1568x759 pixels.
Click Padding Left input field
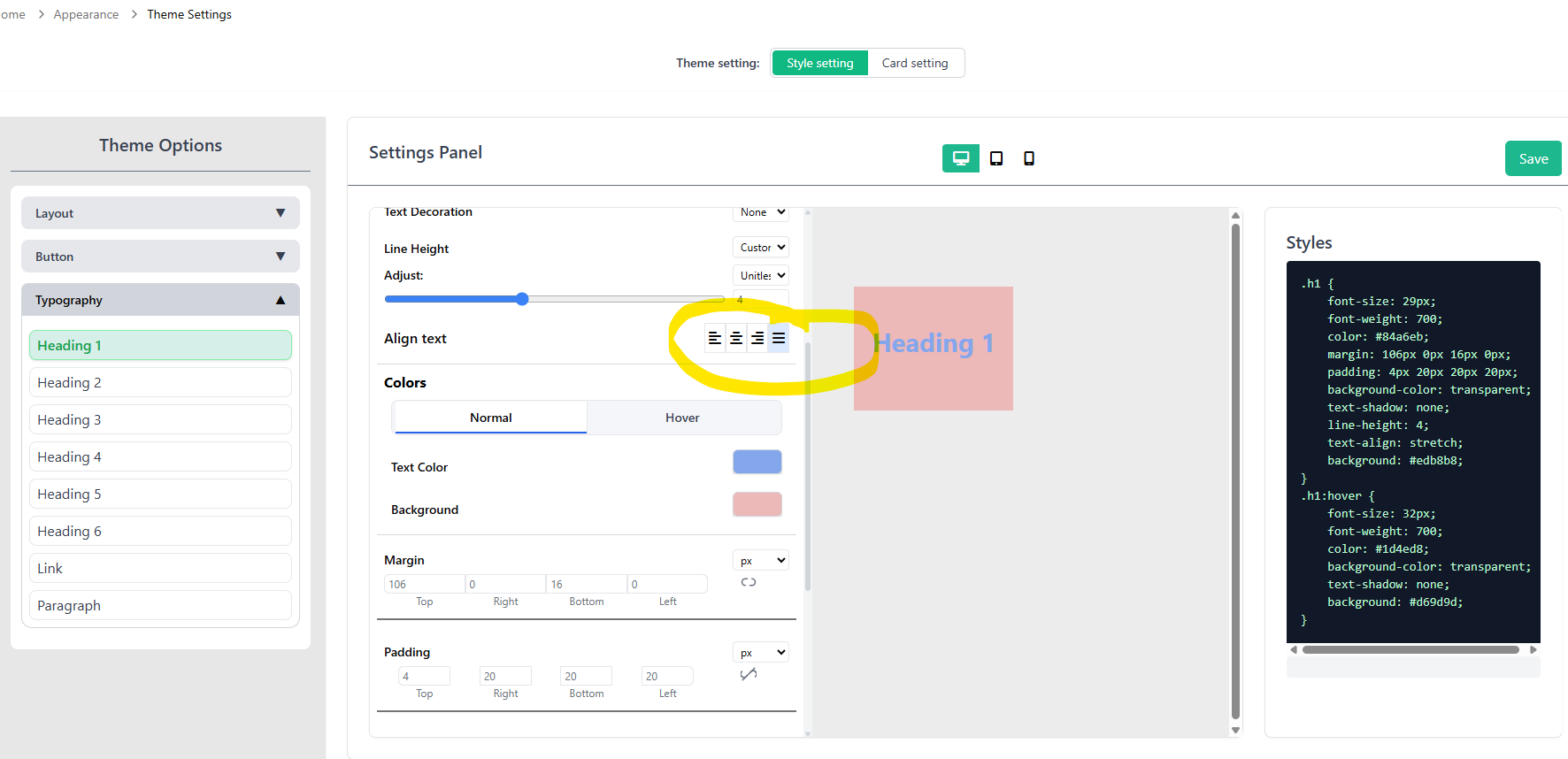tap(667, 676)
